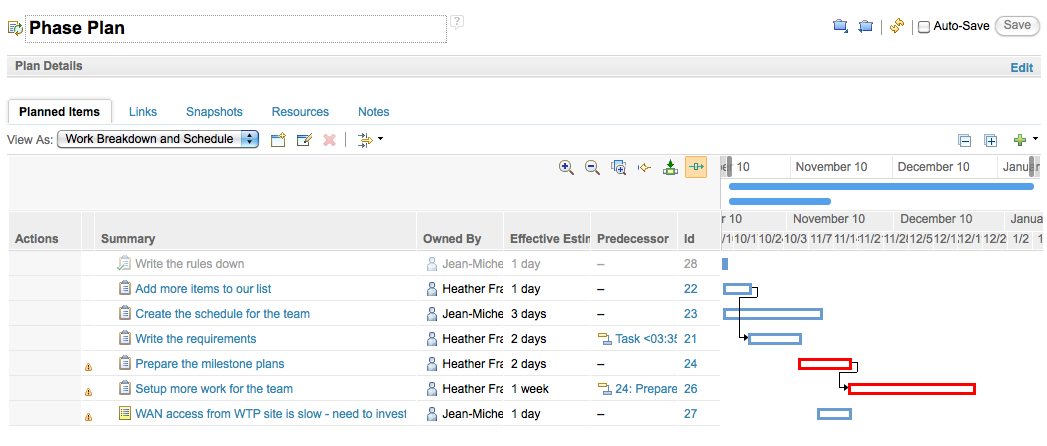Click the Edit link in Plan Details
The image size is (1047, 446).
(x=1021, y=67)
